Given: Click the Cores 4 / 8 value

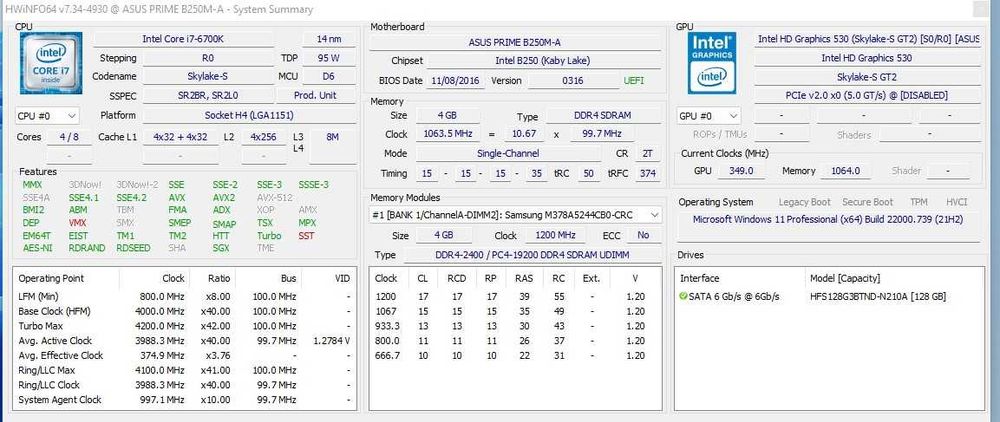Looking at the screenshot, I should point(69,137).
